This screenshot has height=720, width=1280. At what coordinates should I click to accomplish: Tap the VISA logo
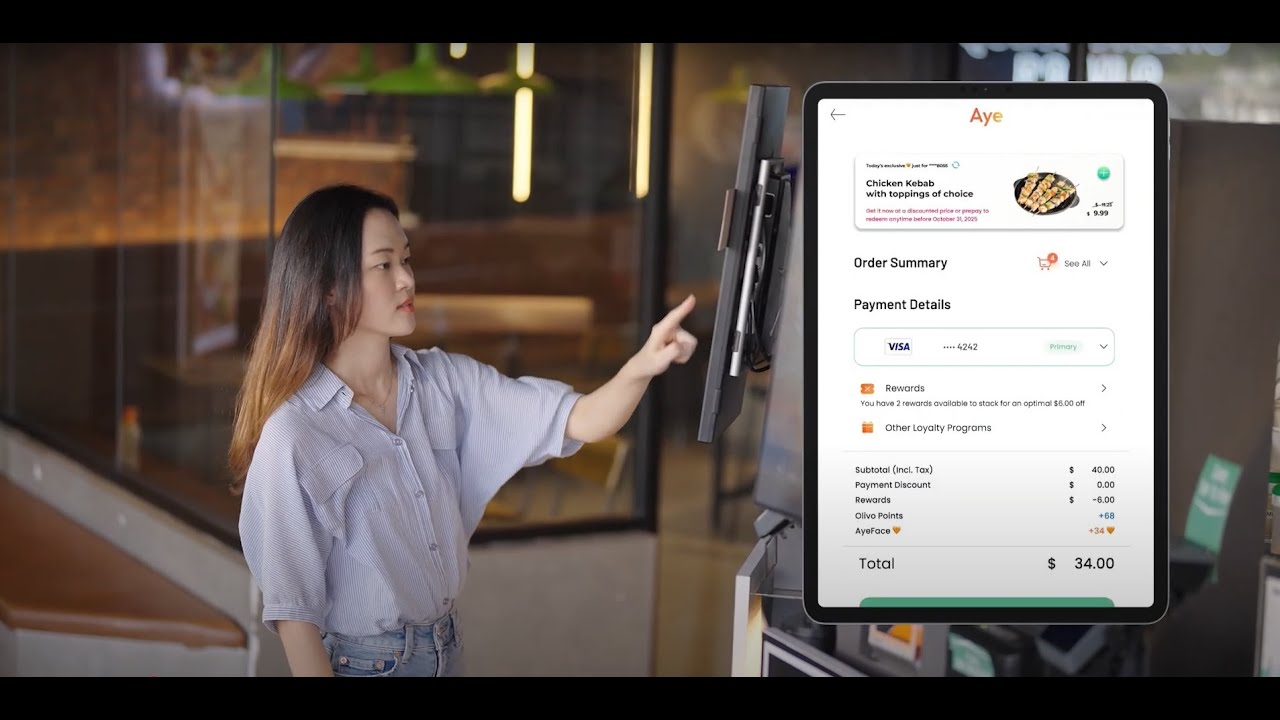point(899,347)
